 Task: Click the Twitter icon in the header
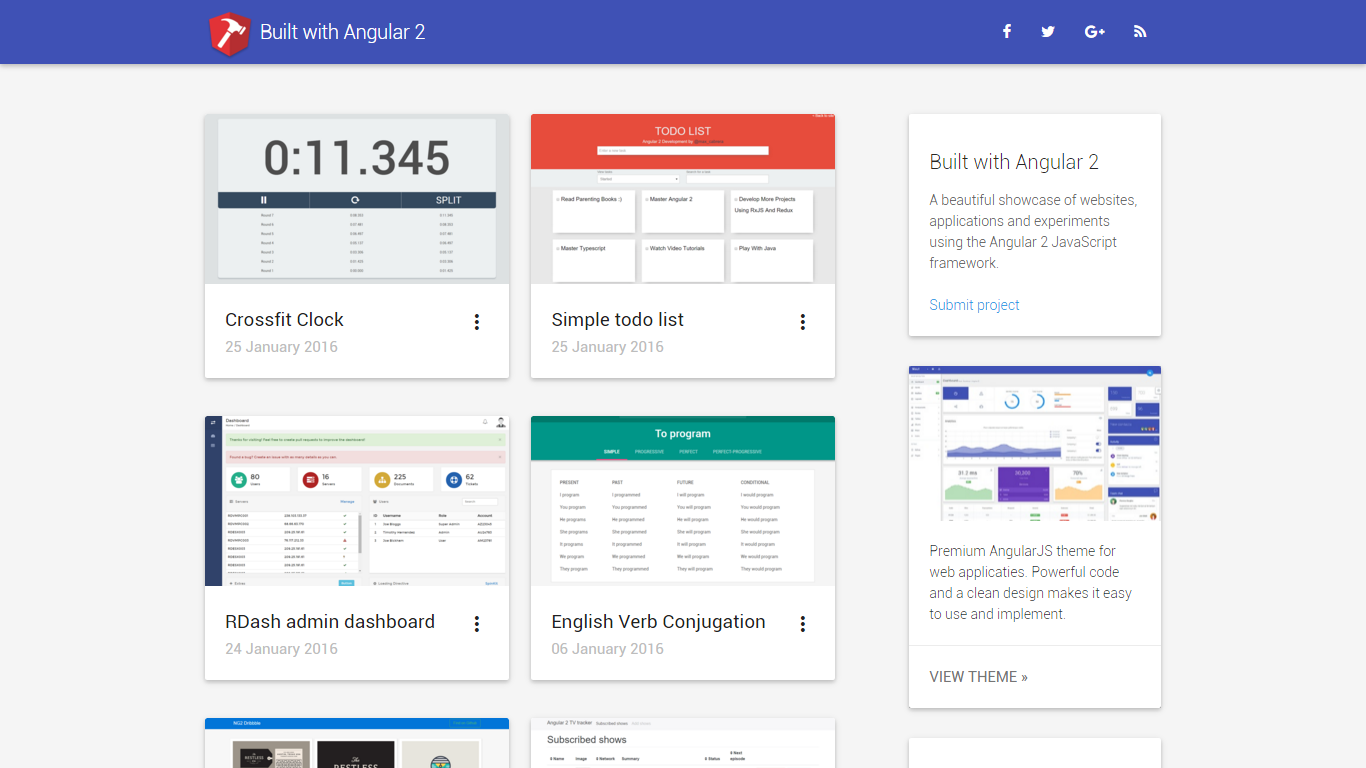(1047, 31)
